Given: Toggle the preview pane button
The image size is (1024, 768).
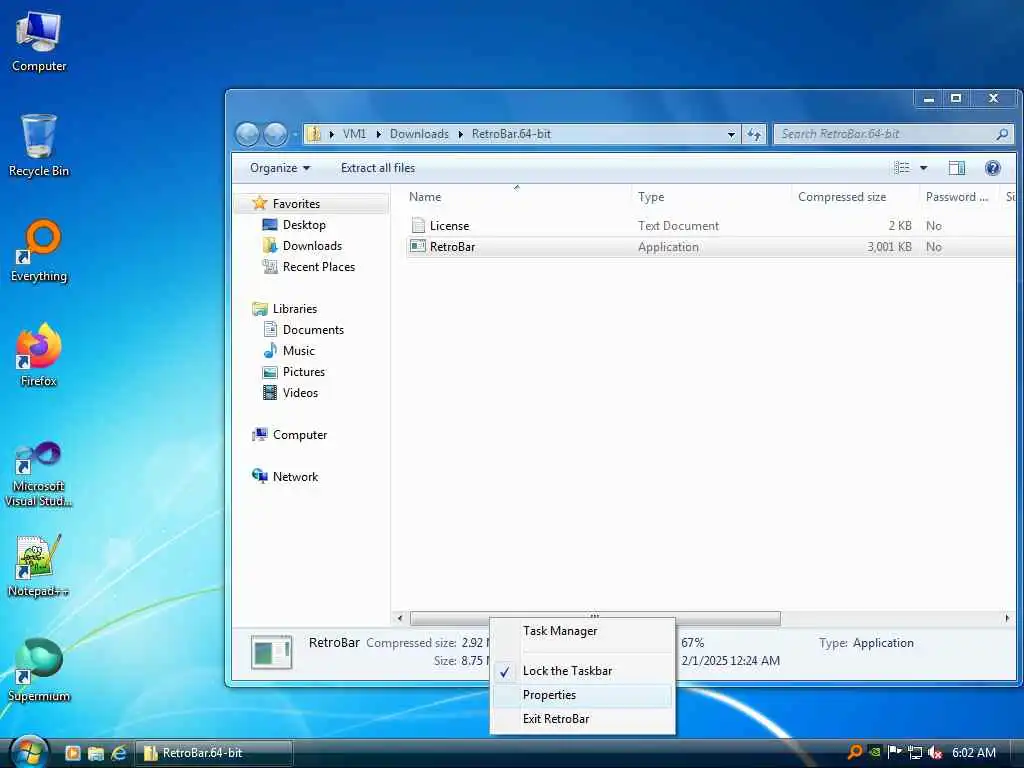Looking at the screenshot, I should 956,168.
